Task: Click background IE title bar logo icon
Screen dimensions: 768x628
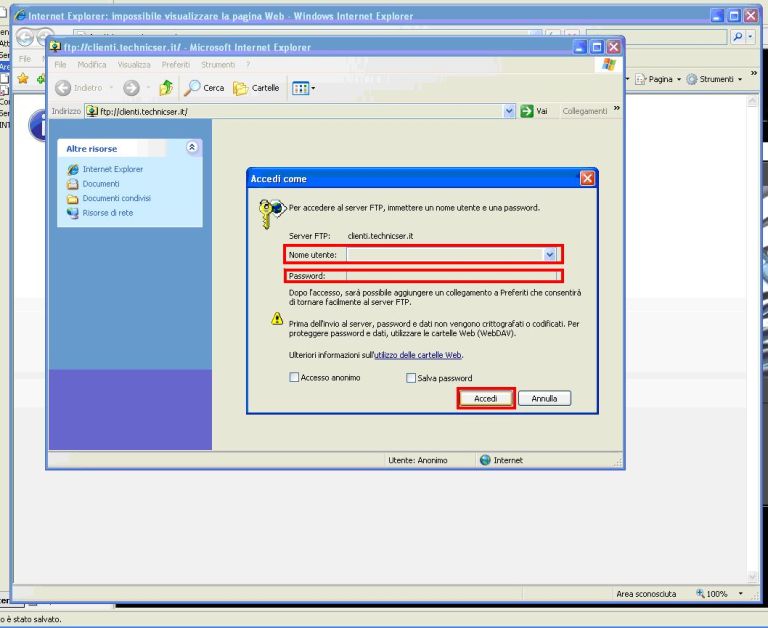Action: click(x=20, y=16)
